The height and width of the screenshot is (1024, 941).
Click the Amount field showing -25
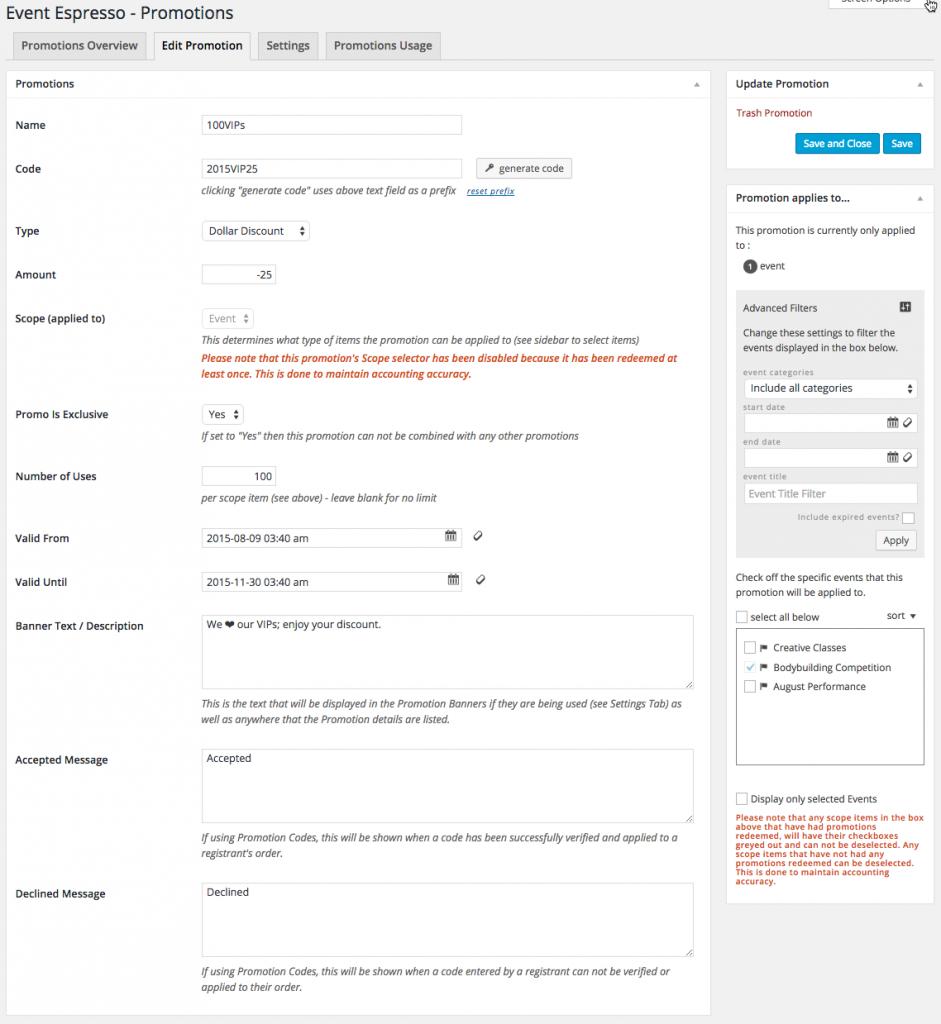[x=239, y=275]
